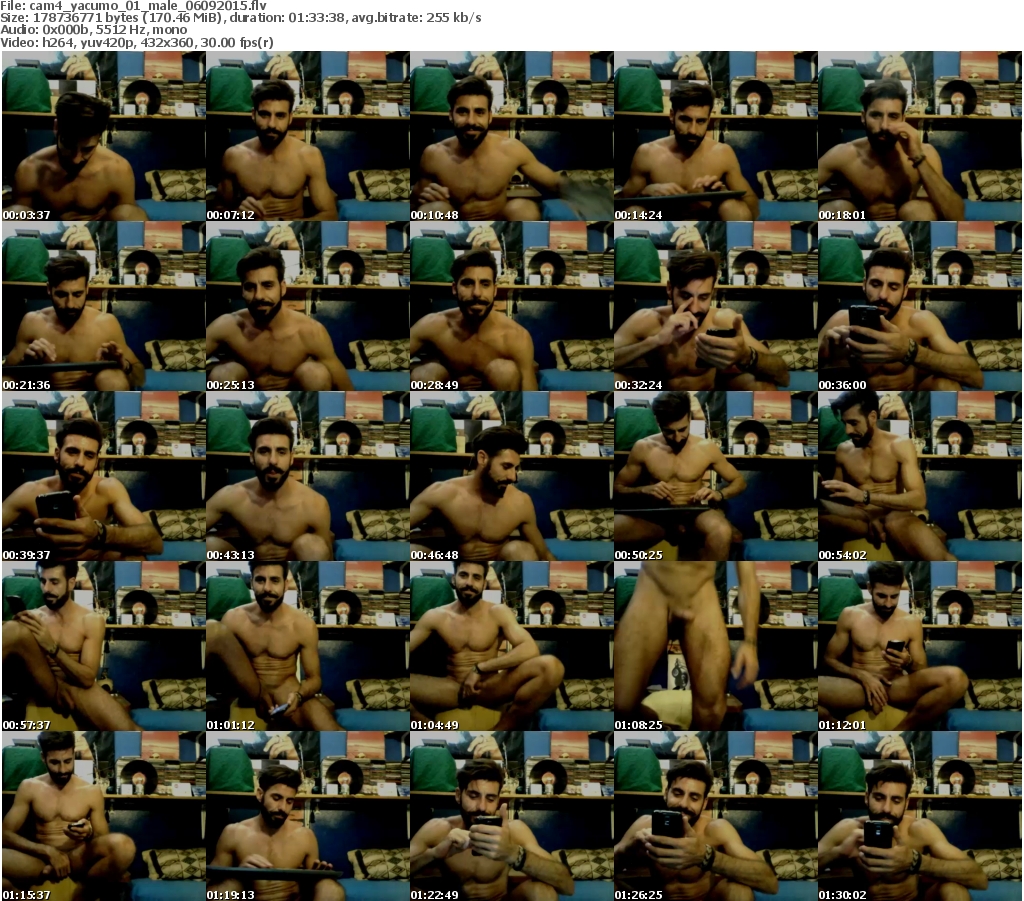Click the "Audio: 0x000b, 5512 Hz, mono" line

tap(93, 30)
